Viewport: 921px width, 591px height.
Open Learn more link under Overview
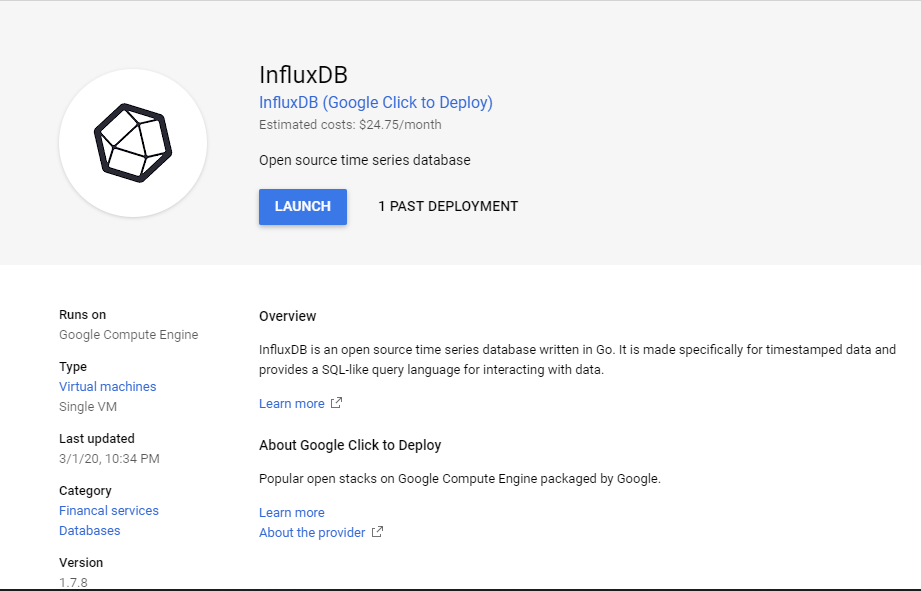tap(292, 404)
